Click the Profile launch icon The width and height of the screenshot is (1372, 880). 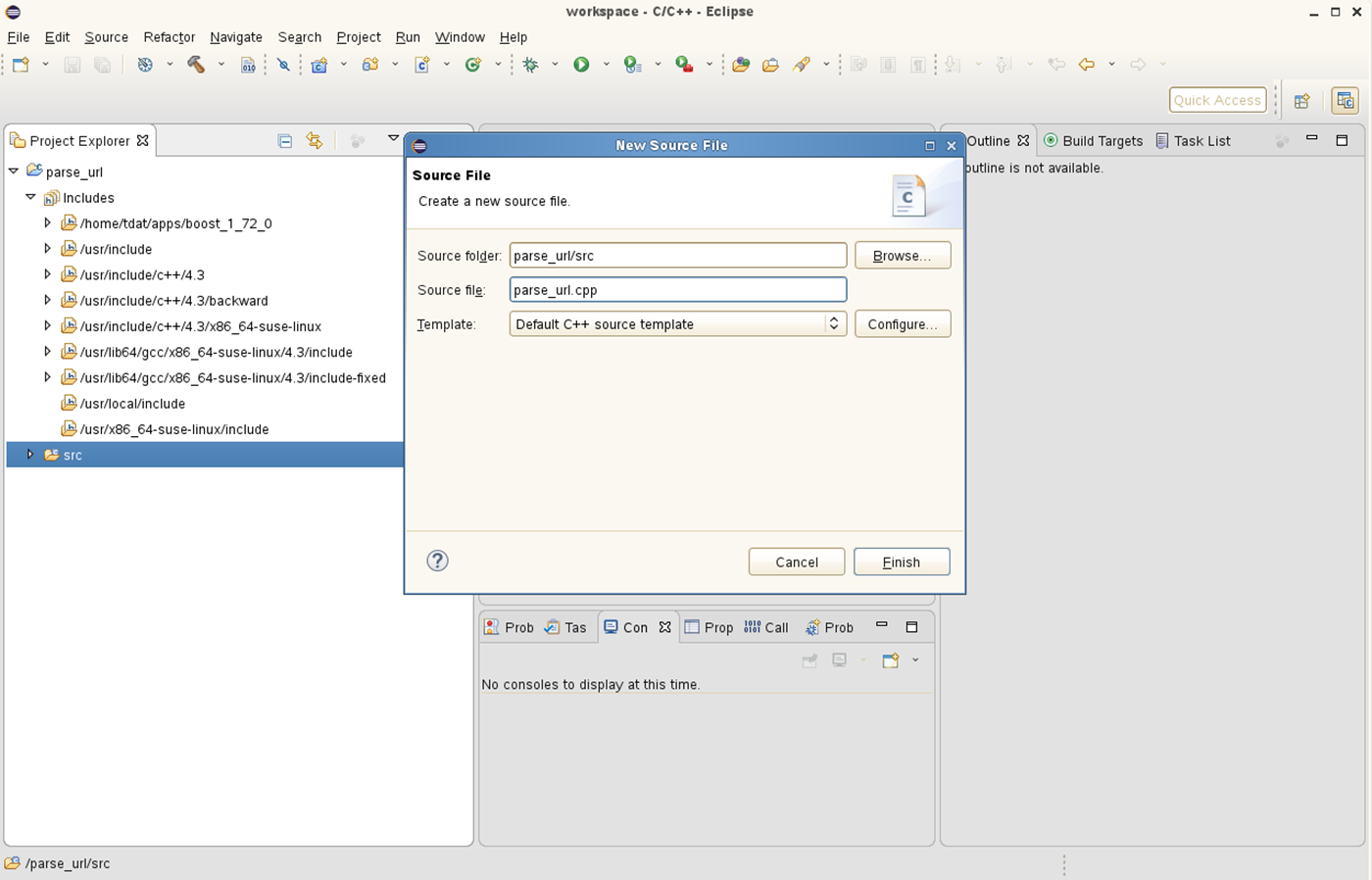point(633,65)
